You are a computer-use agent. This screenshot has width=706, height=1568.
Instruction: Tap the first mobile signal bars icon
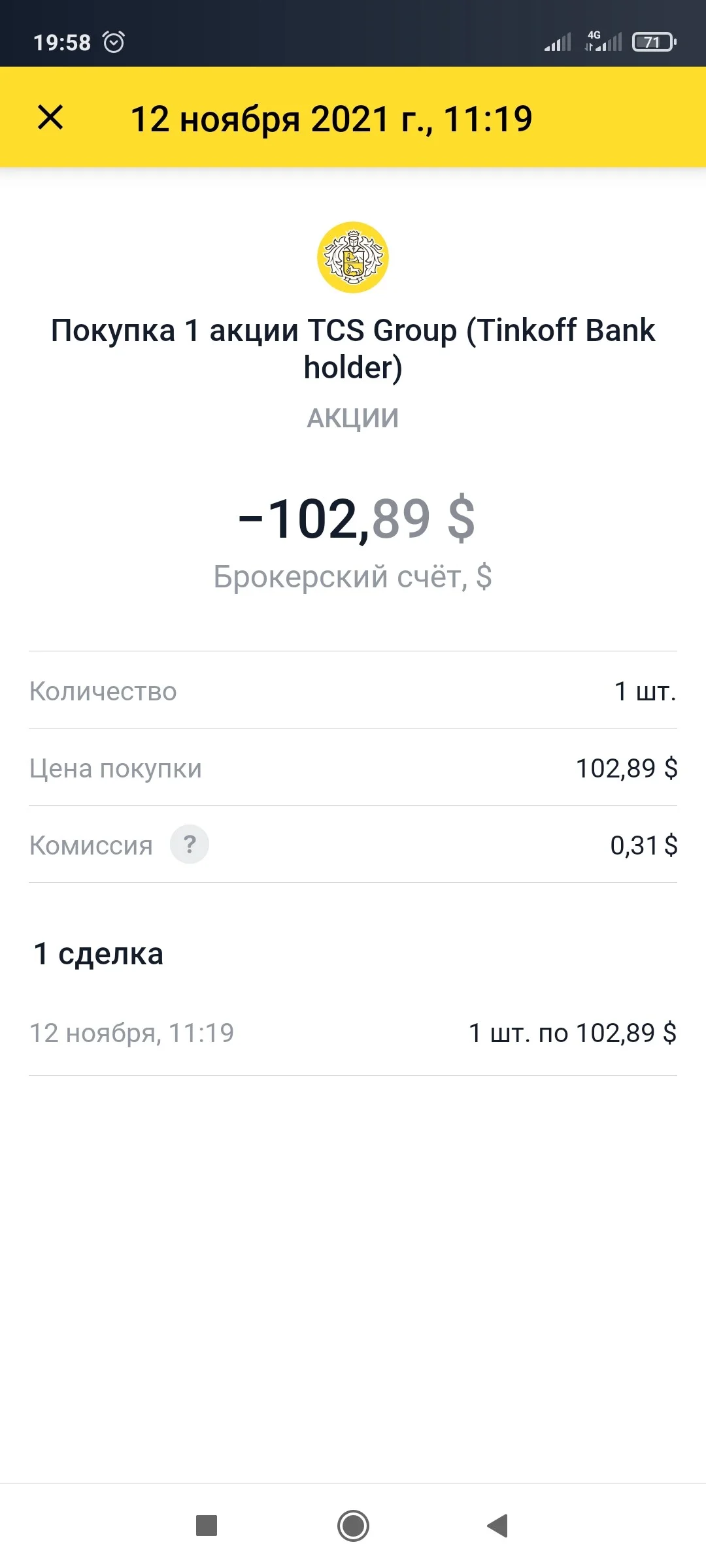click(x=558, y=42)
